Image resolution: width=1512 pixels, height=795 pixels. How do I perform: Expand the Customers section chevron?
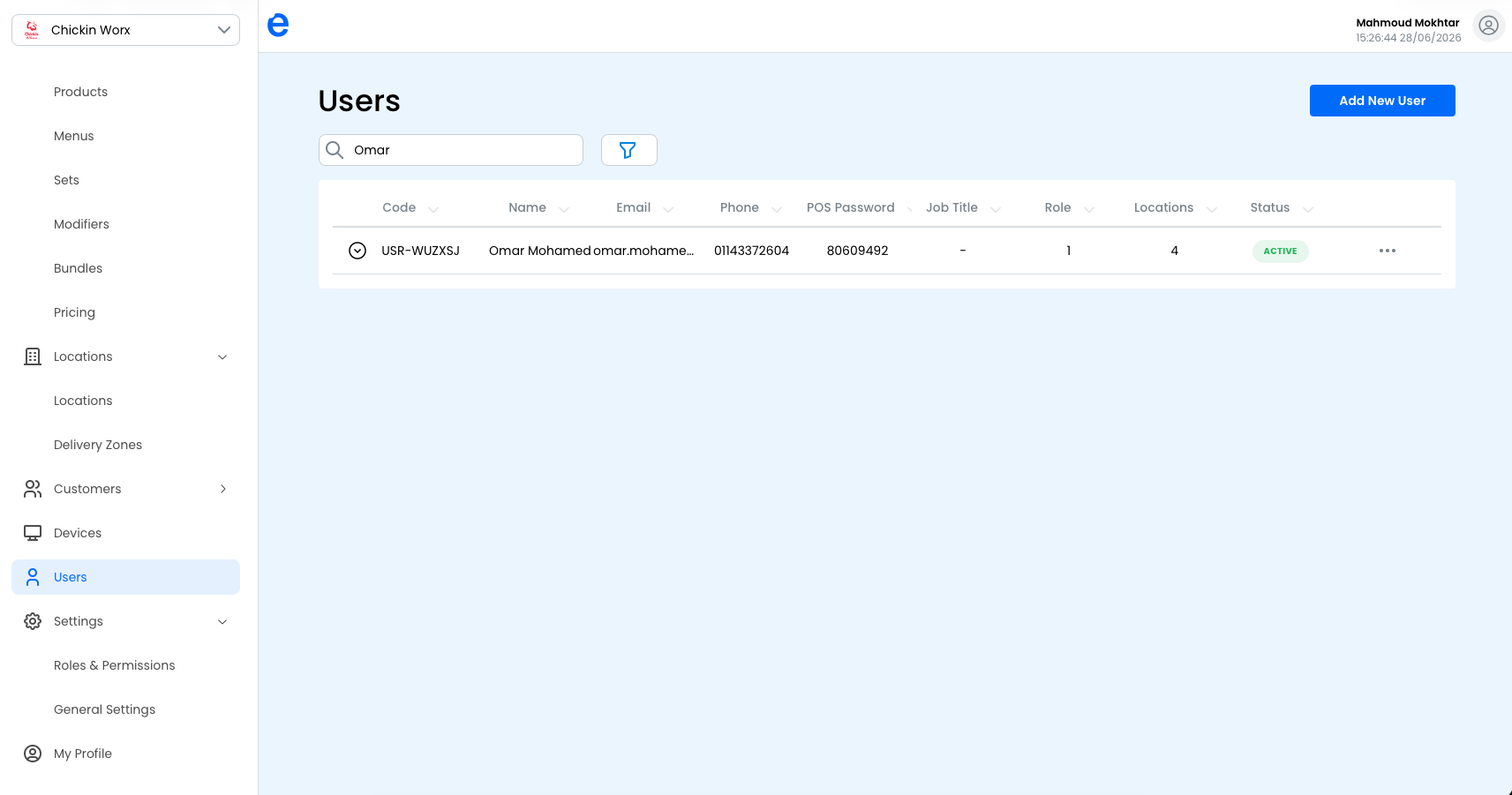(x=222, y=489)
